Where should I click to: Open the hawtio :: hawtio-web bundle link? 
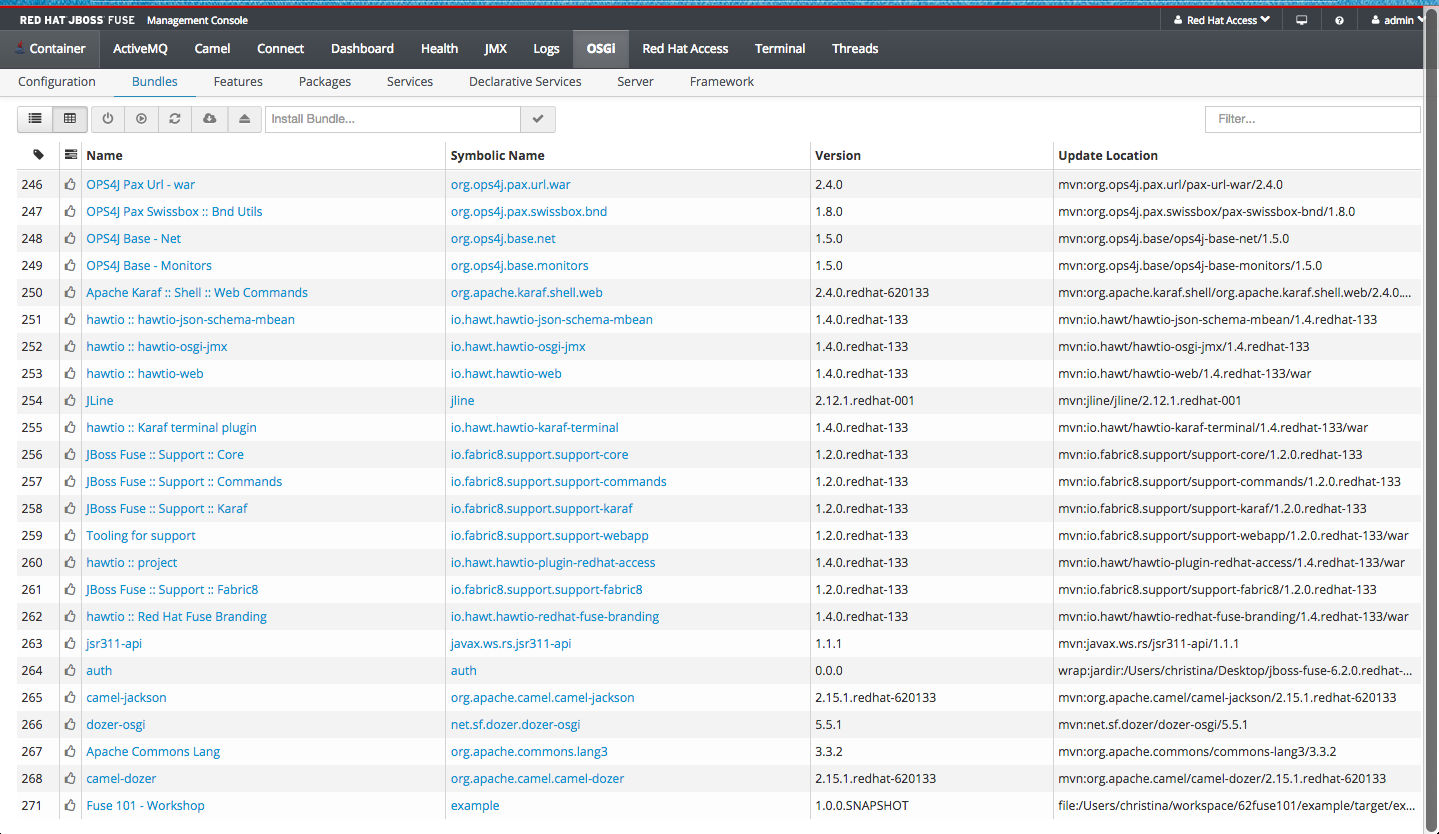(145, 374)
